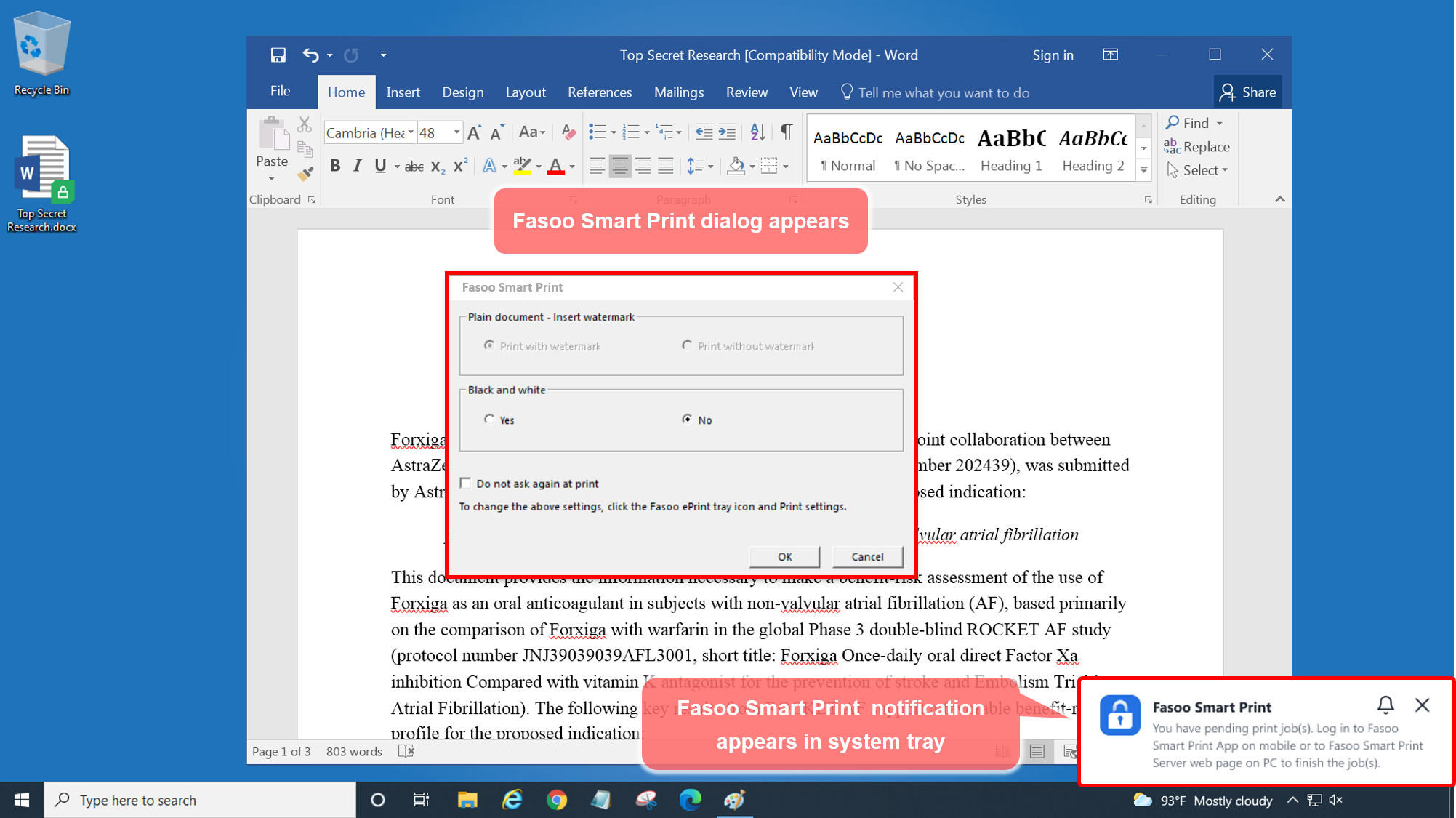Cancel the Fasoo Smart Print dialog
Image resolution: width=1456 pixels, height=818 pixels.
pyautogui.click(x=867, y=556)
